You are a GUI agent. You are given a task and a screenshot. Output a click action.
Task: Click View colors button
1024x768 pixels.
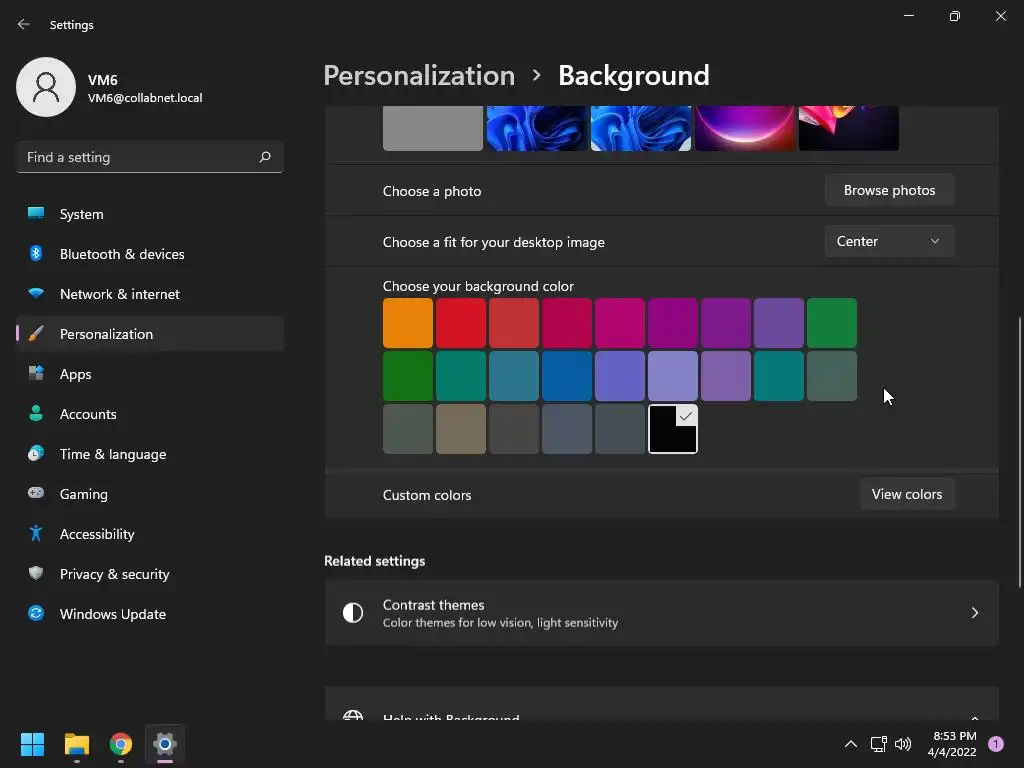(906, 494)
